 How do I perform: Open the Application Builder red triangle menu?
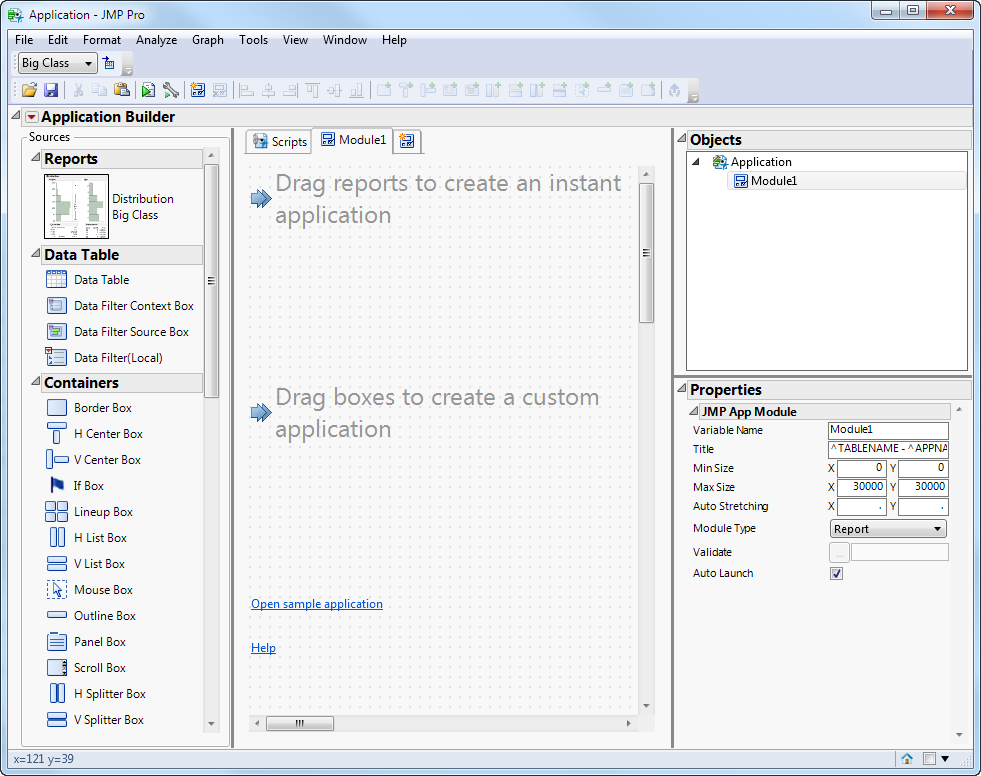pyautogui.click(x=31, y=118)
